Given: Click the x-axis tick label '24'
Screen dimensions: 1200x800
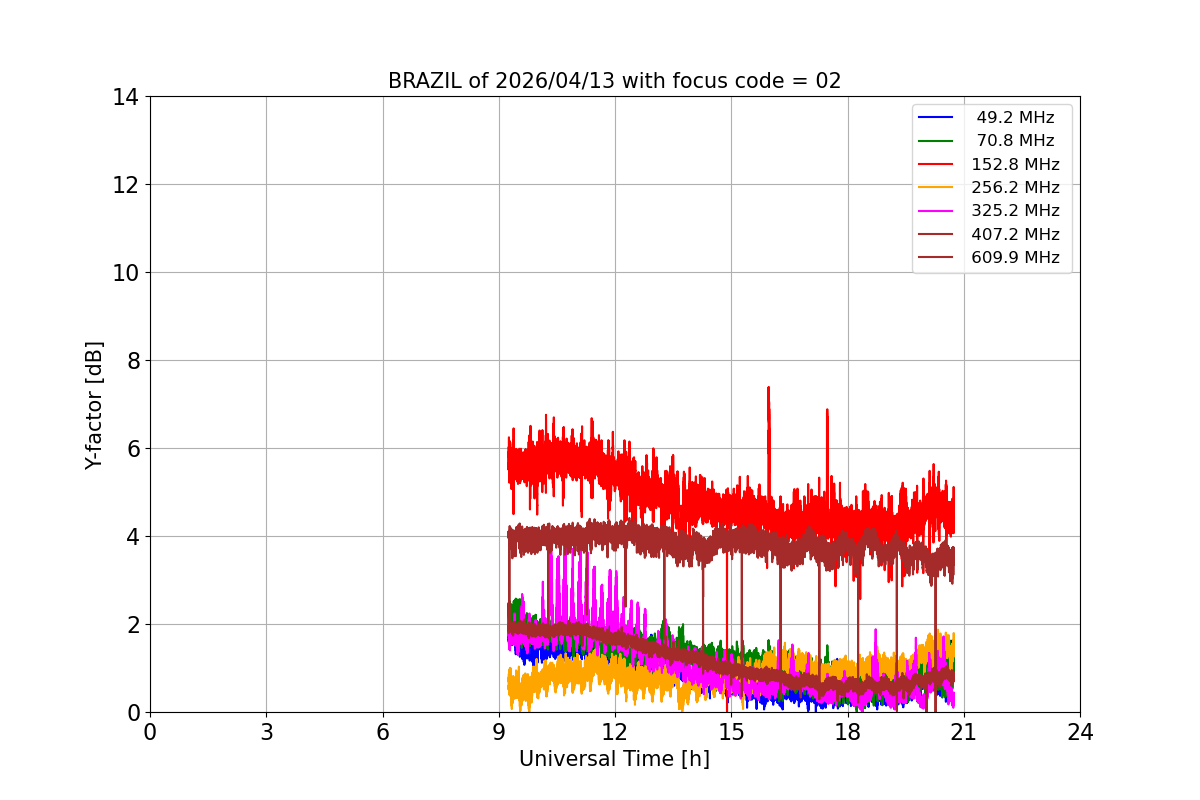Looking at the screenshot, I should [1080, 732].
